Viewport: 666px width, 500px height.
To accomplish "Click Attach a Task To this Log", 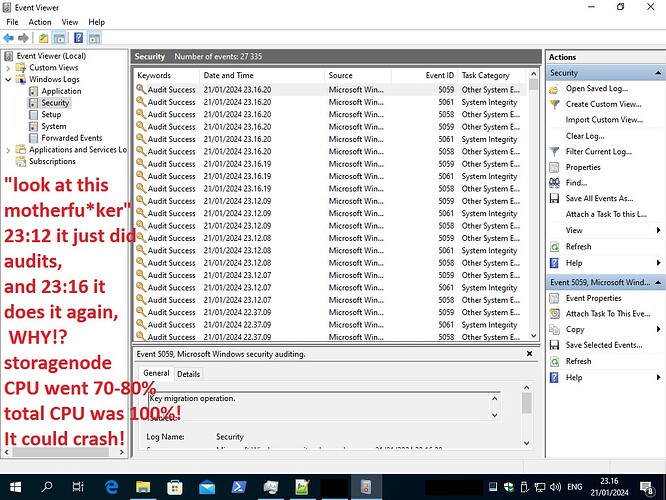I will coord(606,215).
